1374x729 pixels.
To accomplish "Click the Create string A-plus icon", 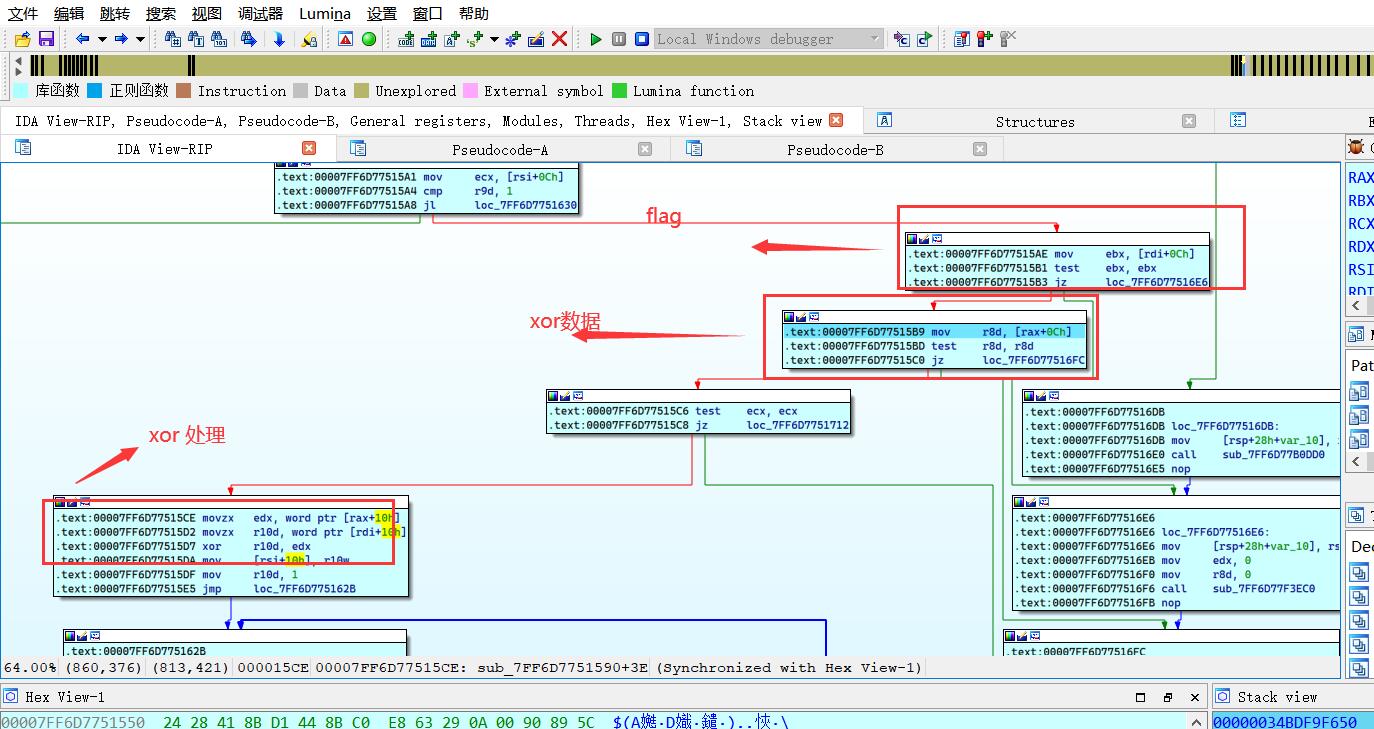I will (452, 39).
